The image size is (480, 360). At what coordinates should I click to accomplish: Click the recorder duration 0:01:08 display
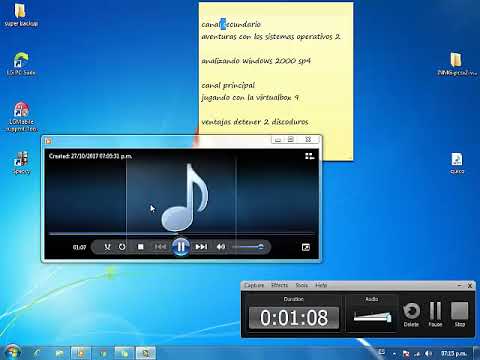pyautogui.click(x=294, y=317)
